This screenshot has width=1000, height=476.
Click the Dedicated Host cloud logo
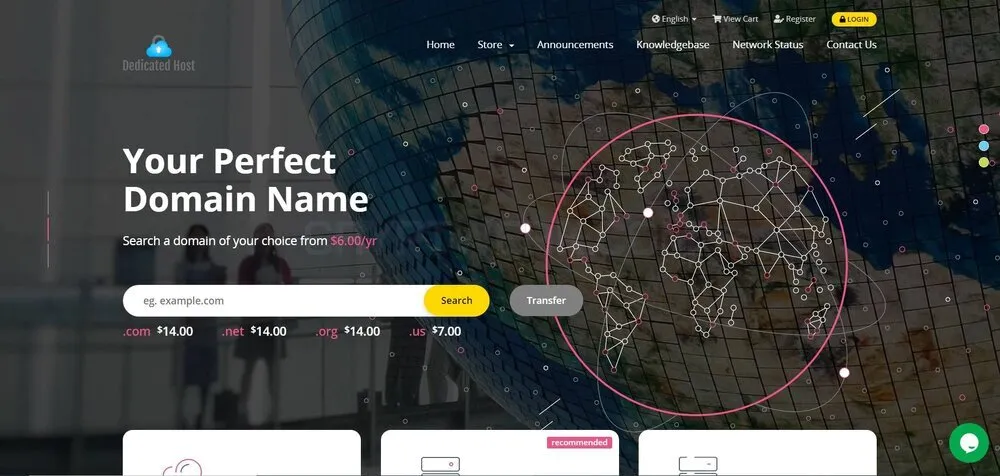coord(159,54)
